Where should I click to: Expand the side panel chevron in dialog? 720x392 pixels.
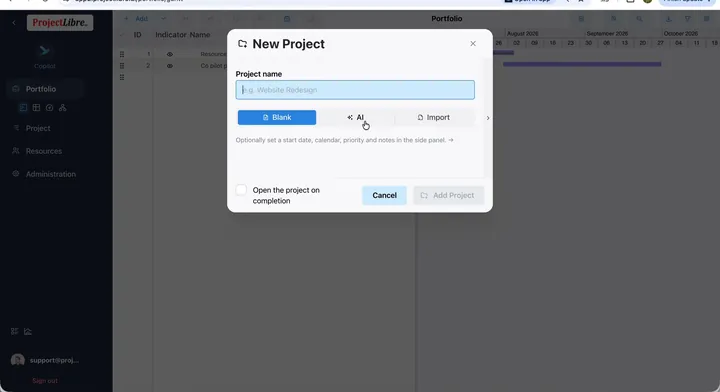(488, 118)
